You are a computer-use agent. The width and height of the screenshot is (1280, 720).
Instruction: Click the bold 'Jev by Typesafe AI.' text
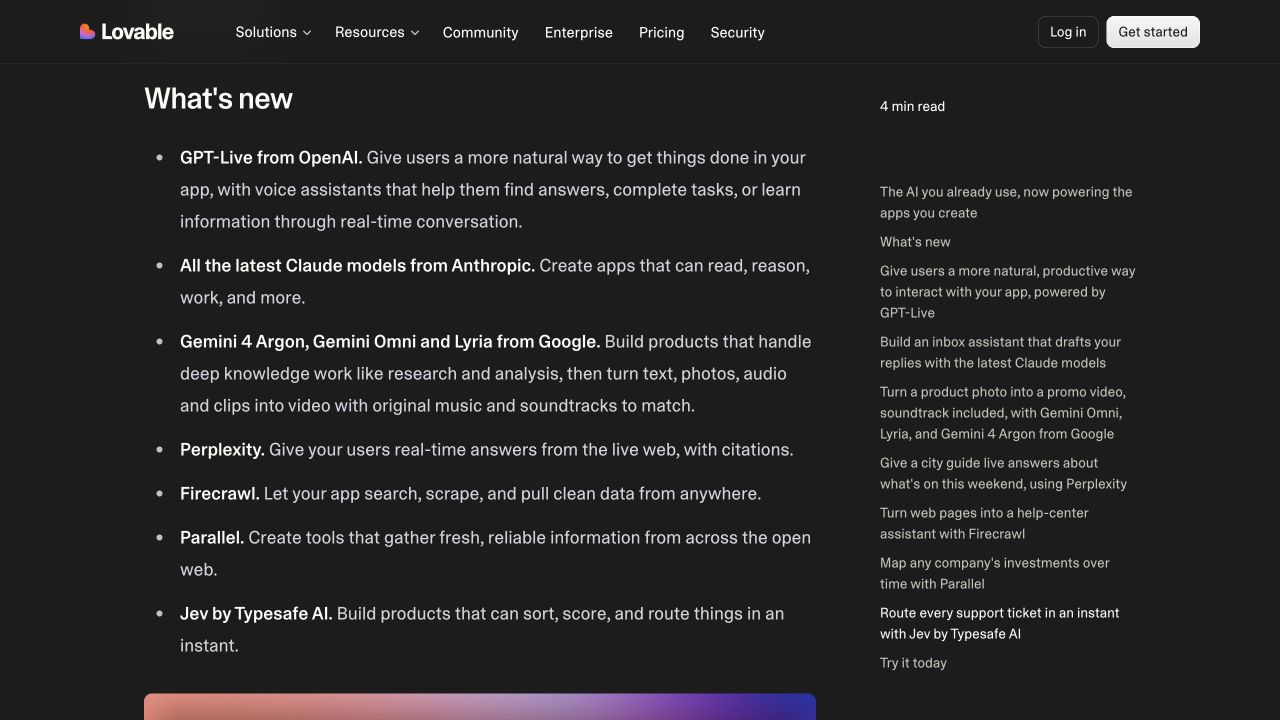[256, 613]
